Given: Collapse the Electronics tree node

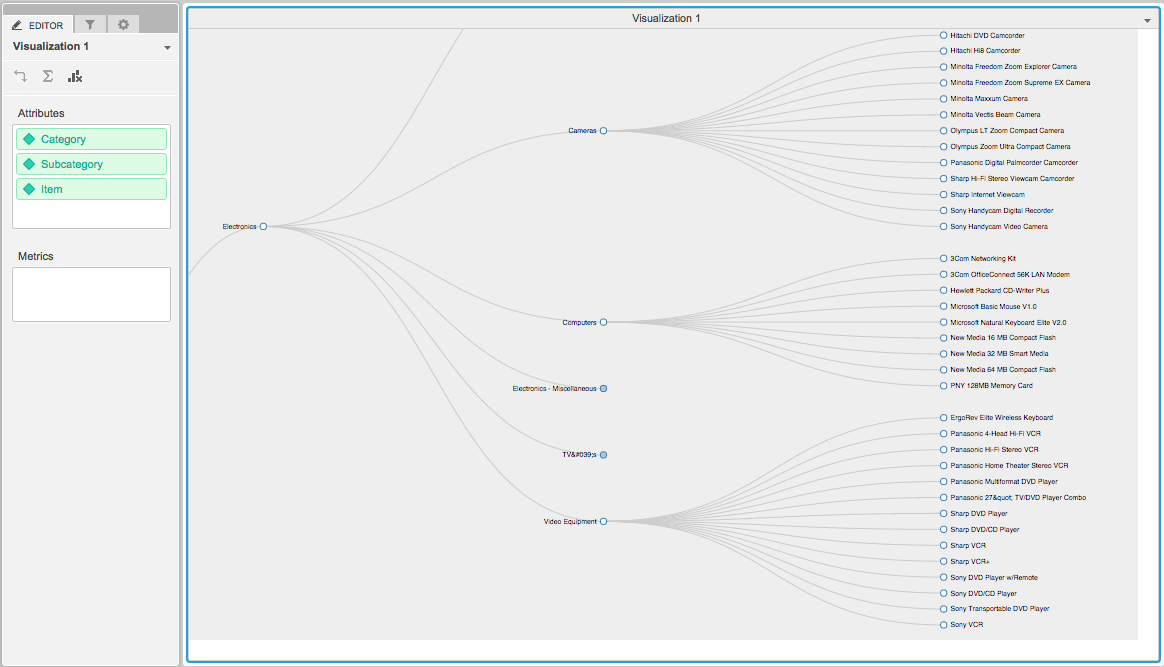Looking at the screenshot, I should pyautogui.click(x=263, y=226).
